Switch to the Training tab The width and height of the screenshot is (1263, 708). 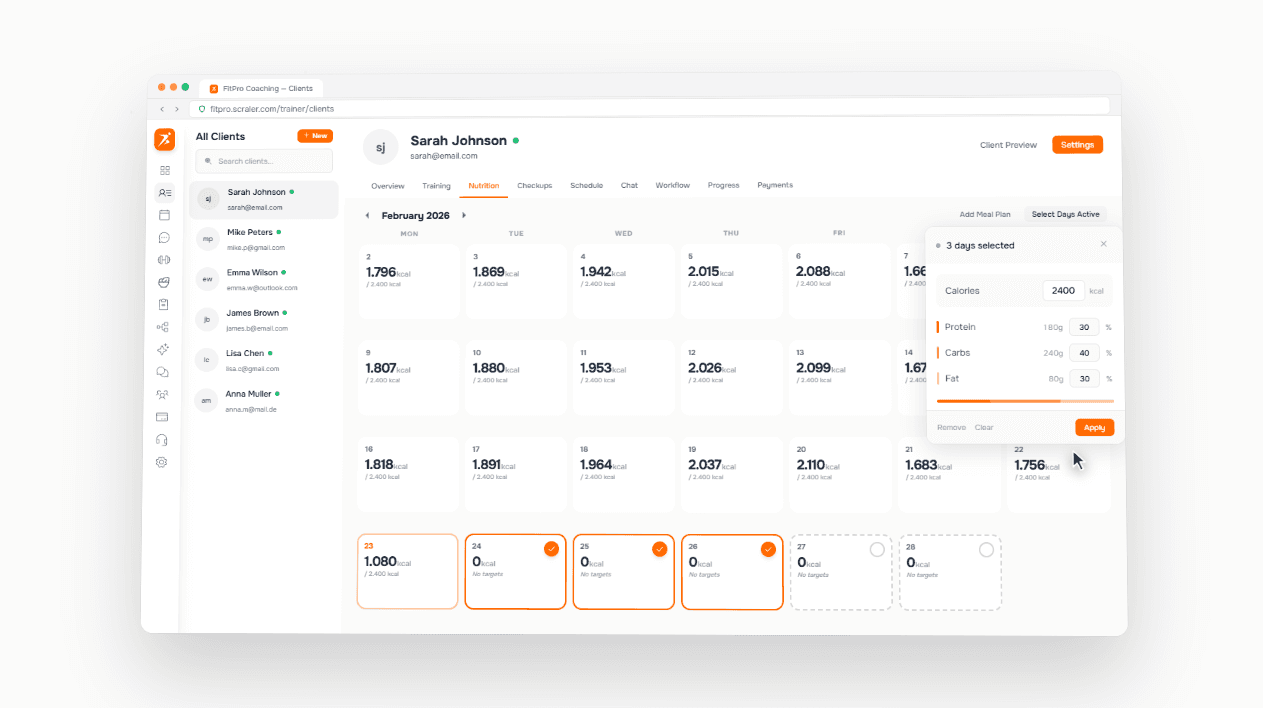[x=436, y=186]
